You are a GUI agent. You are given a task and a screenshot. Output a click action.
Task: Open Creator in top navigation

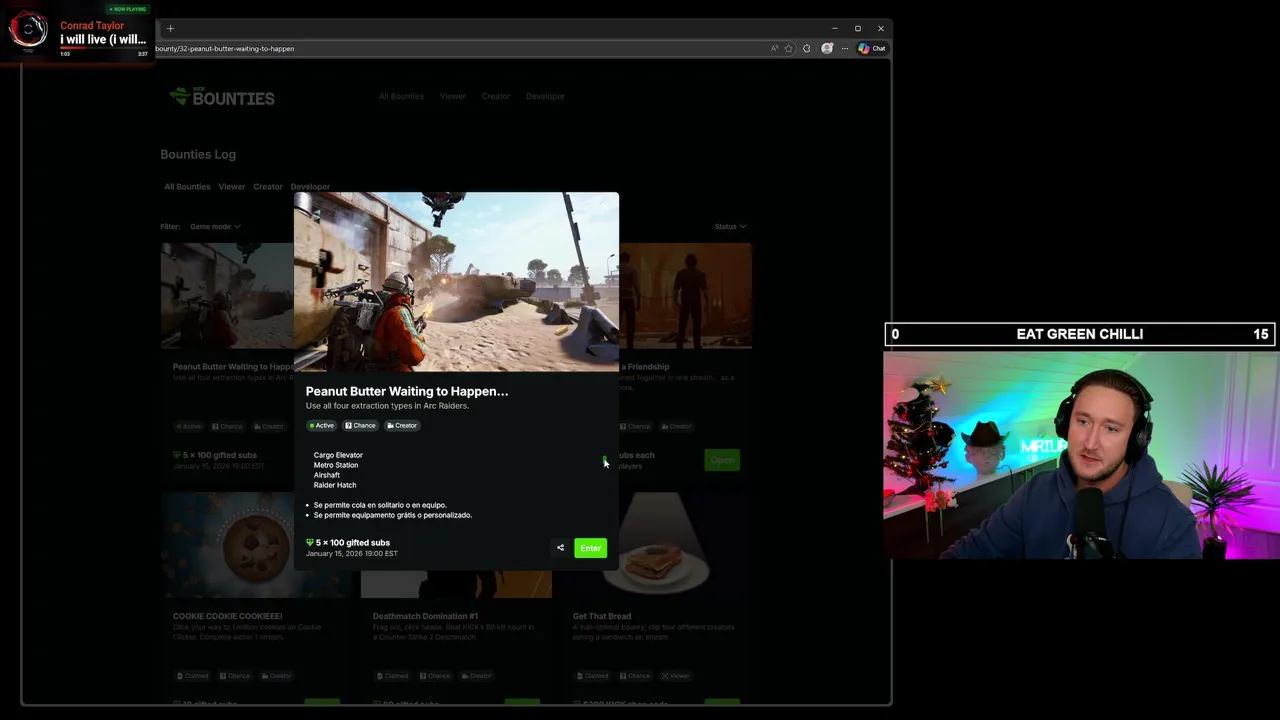[496, 96]
